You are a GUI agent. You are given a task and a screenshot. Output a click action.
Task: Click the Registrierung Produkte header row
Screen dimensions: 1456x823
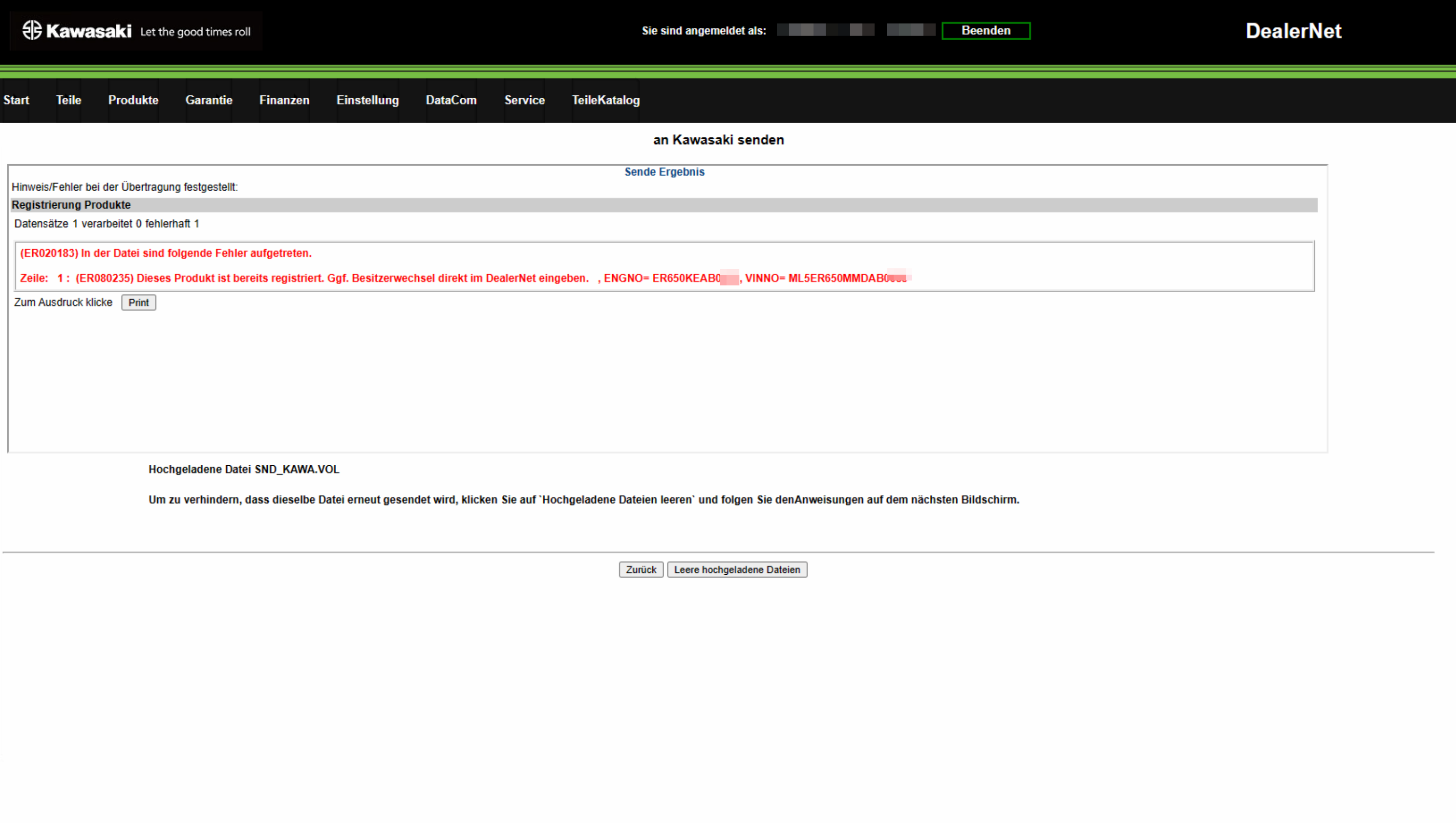(x=71, y=205)
